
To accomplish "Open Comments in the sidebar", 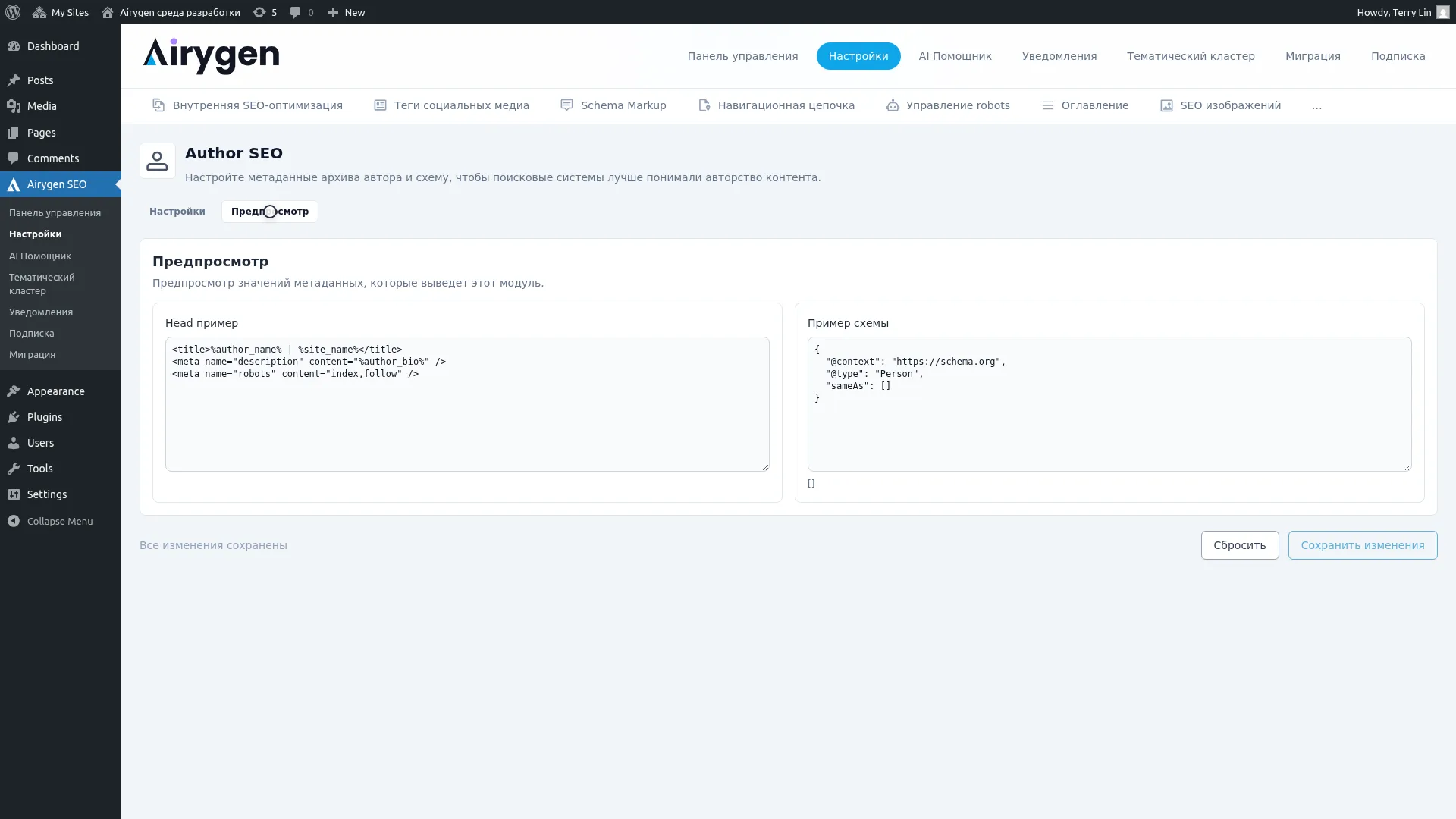I will (61, 158).
